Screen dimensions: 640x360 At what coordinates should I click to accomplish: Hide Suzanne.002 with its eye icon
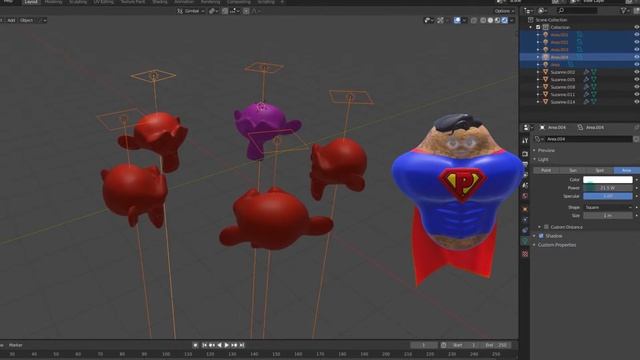tap(636, 72)
